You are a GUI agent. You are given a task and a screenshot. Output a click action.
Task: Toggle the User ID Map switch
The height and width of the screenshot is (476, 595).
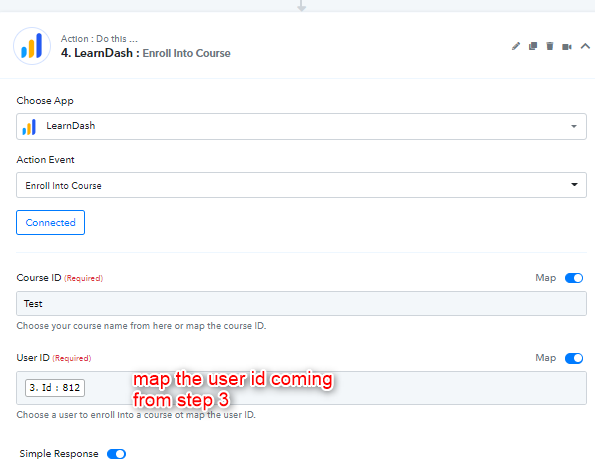574,358
